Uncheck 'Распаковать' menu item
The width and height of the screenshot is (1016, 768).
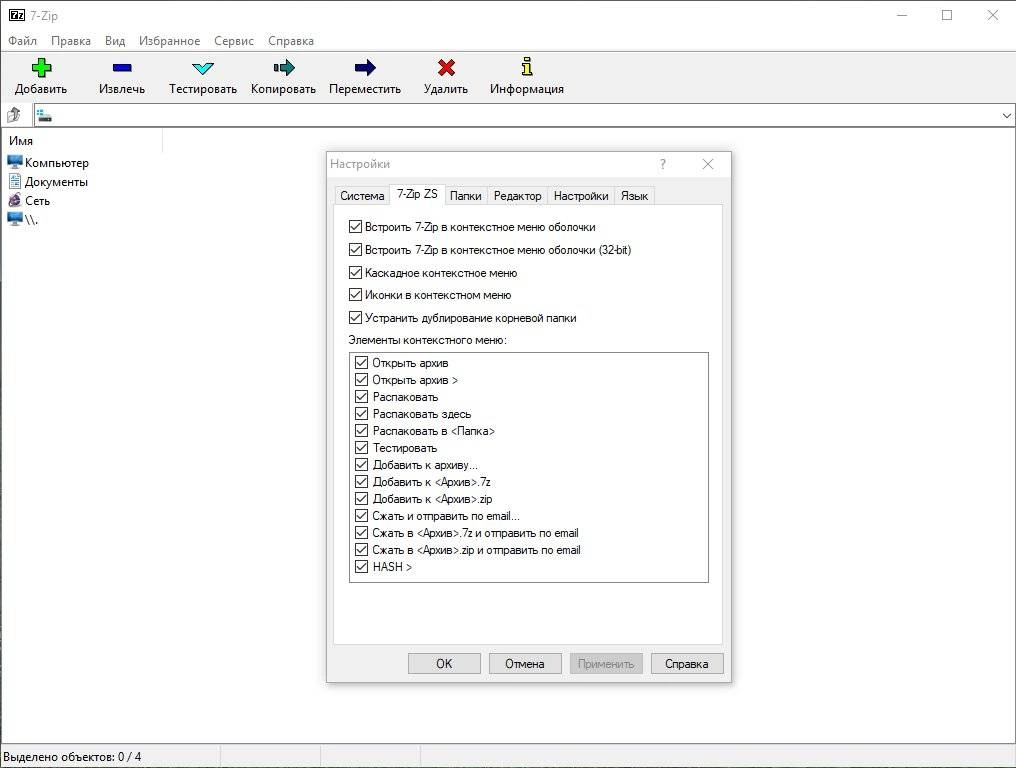click(362, 397)
